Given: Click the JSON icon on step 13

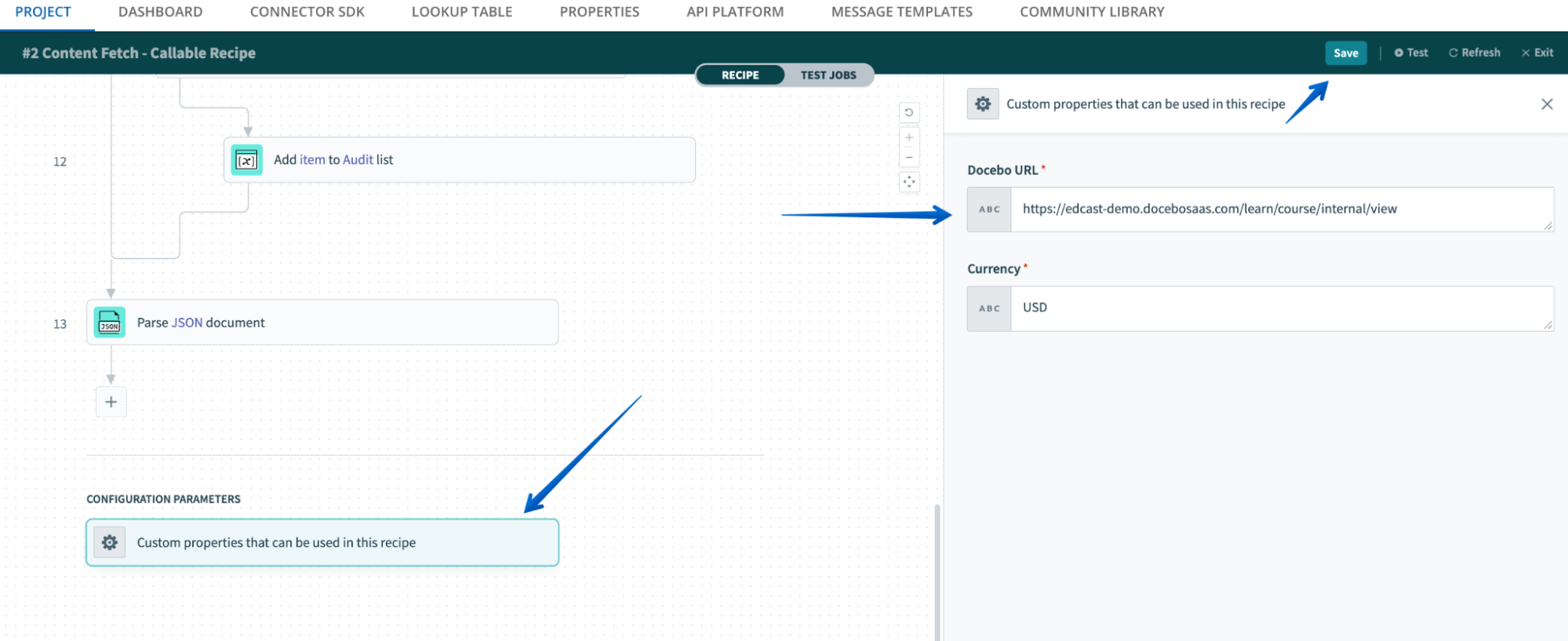Looking at the screenshot, I should [110, 322].
